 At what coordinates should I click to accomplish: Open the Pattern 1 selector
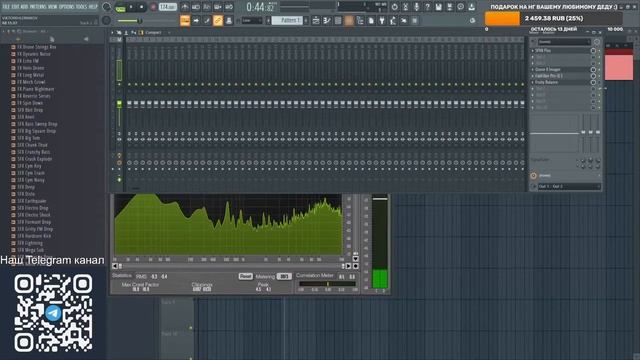click(287, 20)
